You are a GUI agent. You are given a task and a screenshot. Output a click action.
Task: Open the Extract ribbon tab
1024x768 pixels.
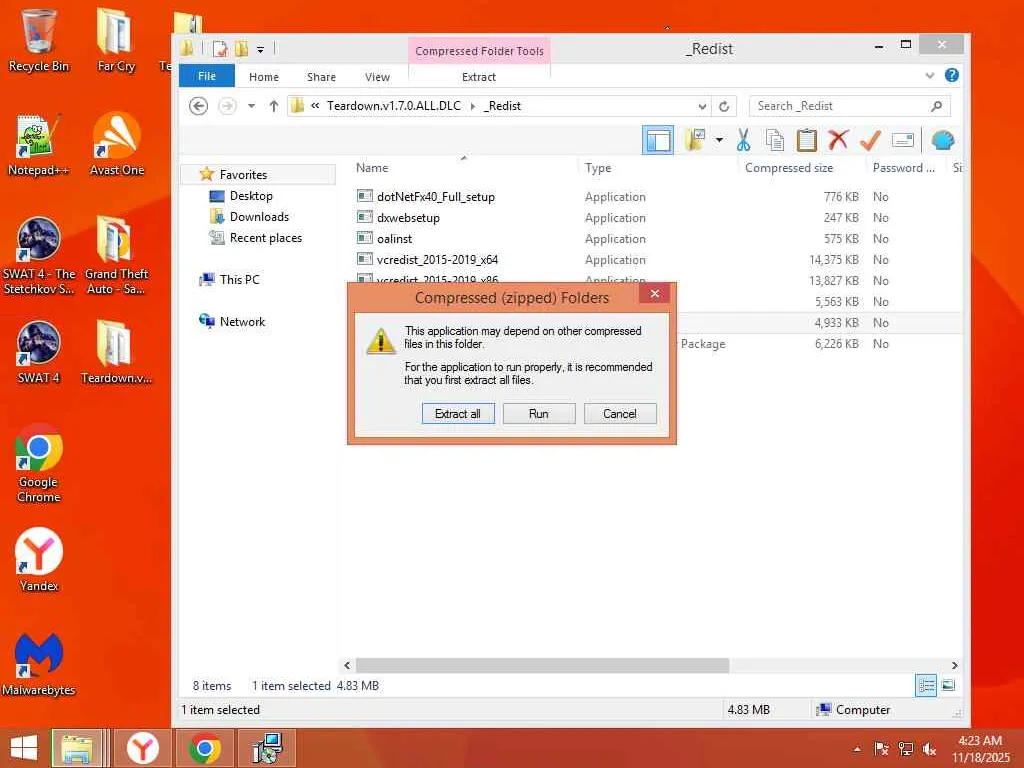[479, 76]
